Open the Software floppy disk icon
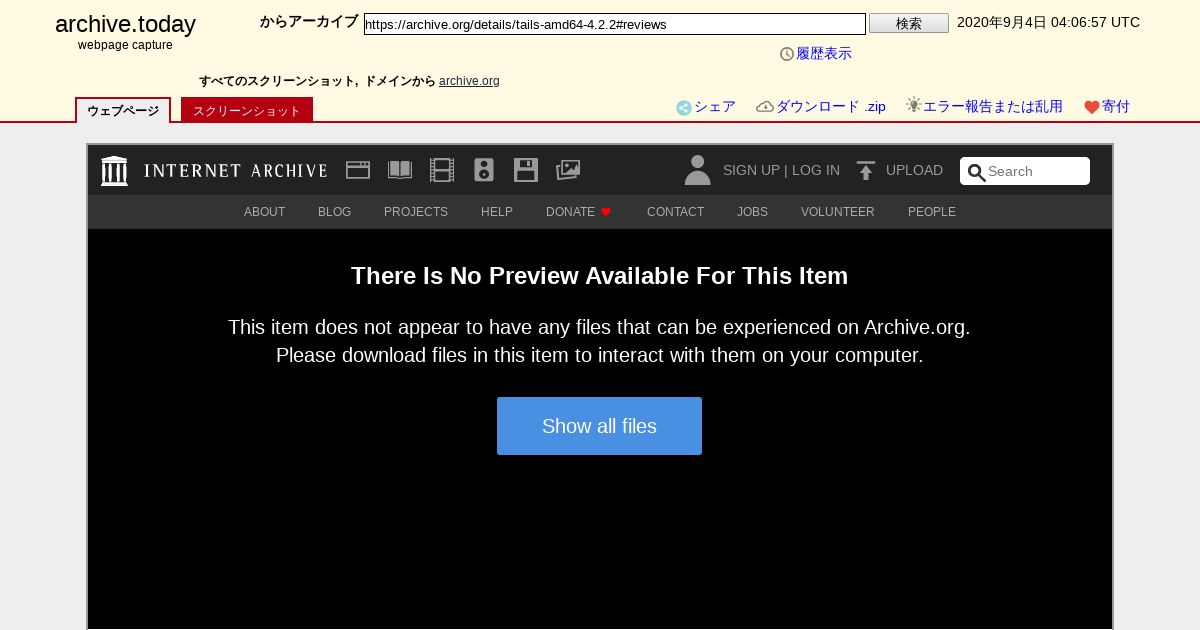This screenshot has height=630, width=1200. [526, 170]
